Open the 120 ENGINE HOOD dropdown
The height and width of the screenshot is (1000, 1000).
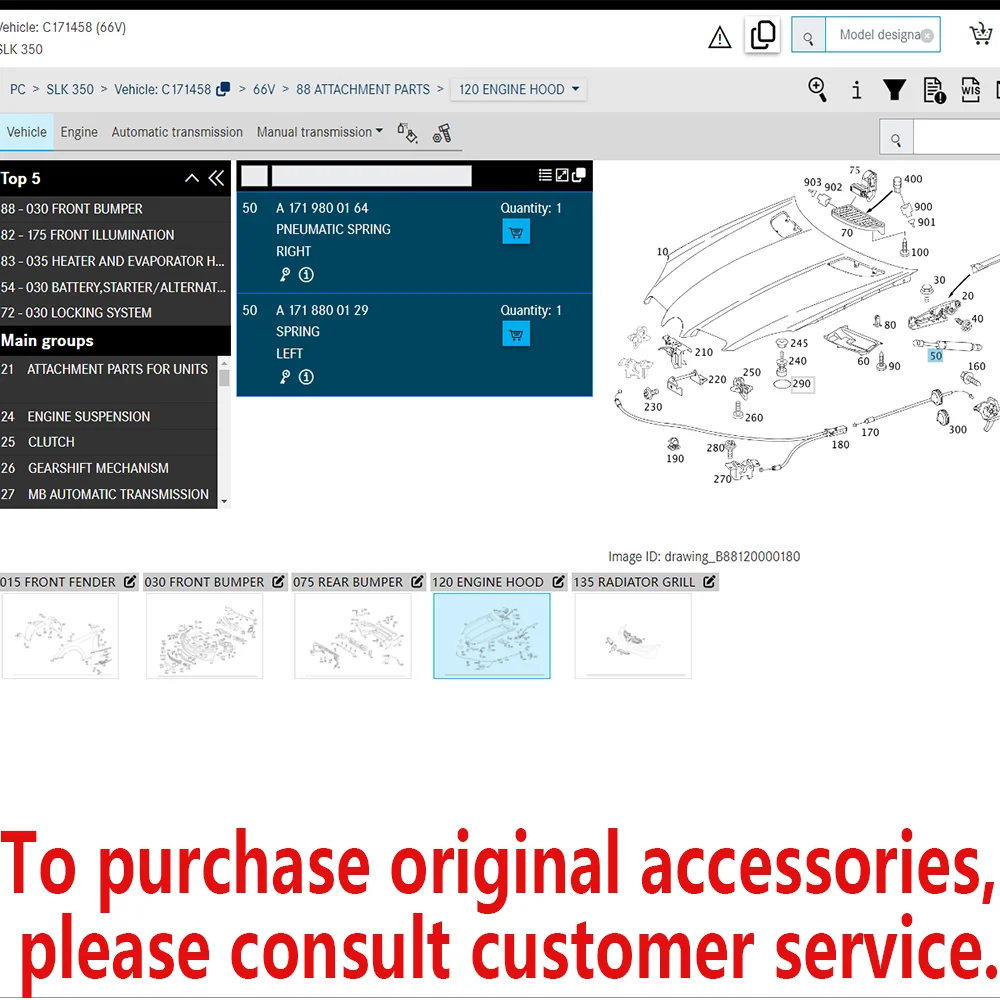(x=518, y=89)
